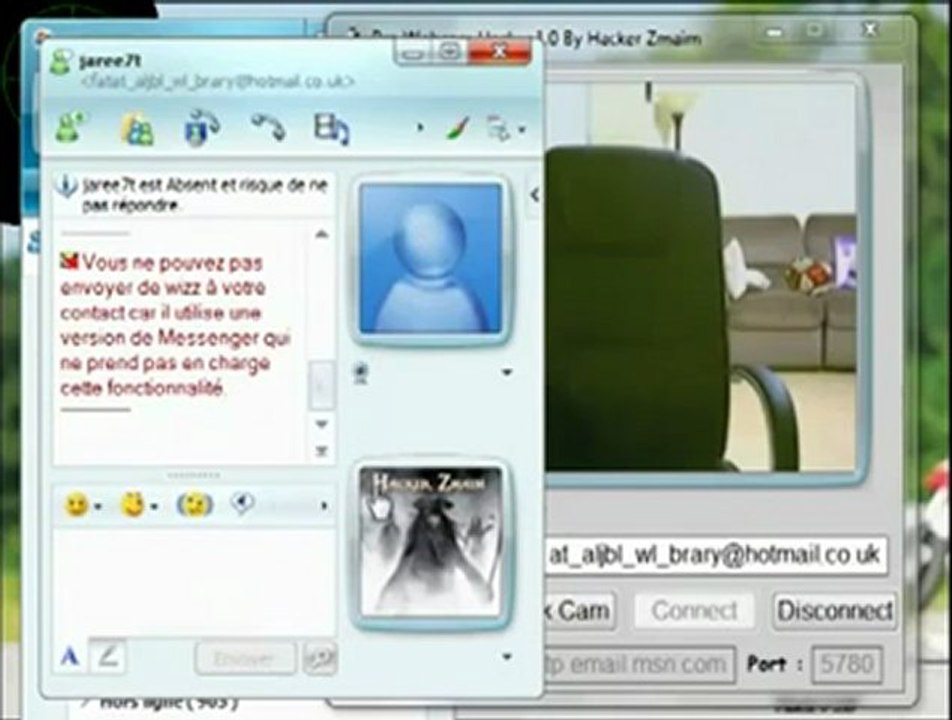Start a video call via webcam icon
The height and width of the screenshot is (720, 952).
[202, 127]
